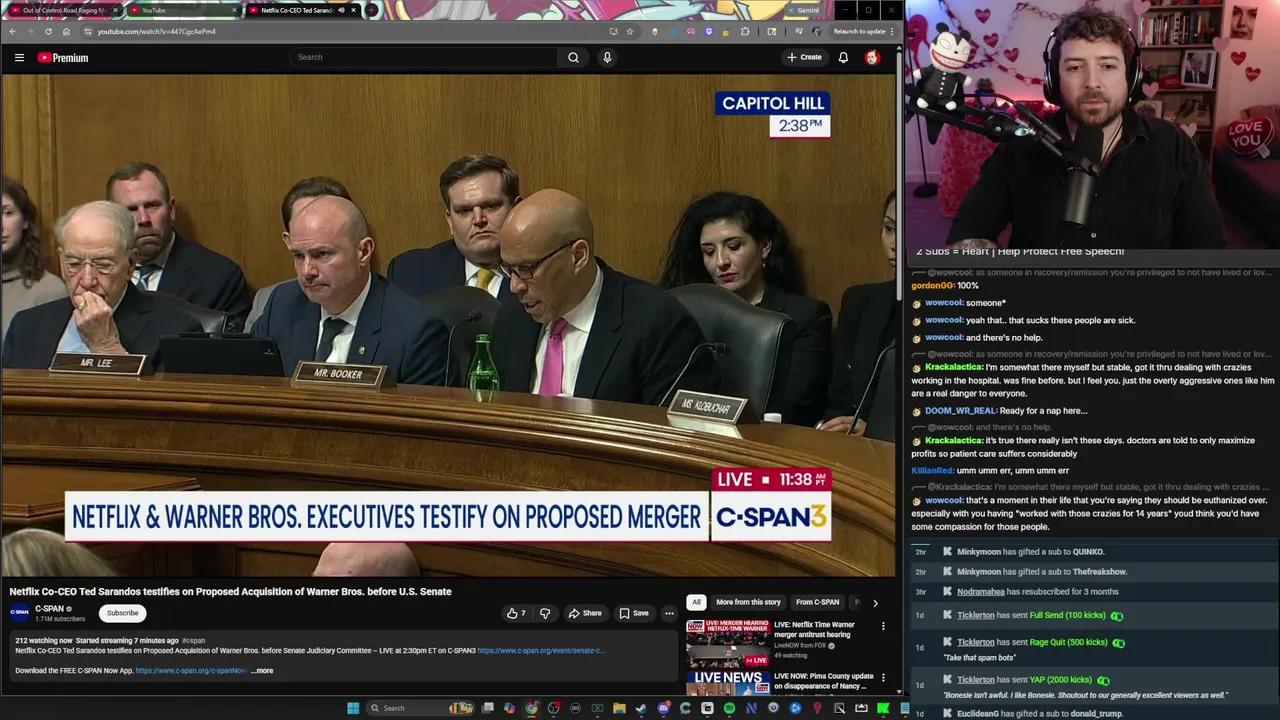Click the YouTube search magnifier button
The height and width of the screenshot is (720, 1280).
coord(573,57)
